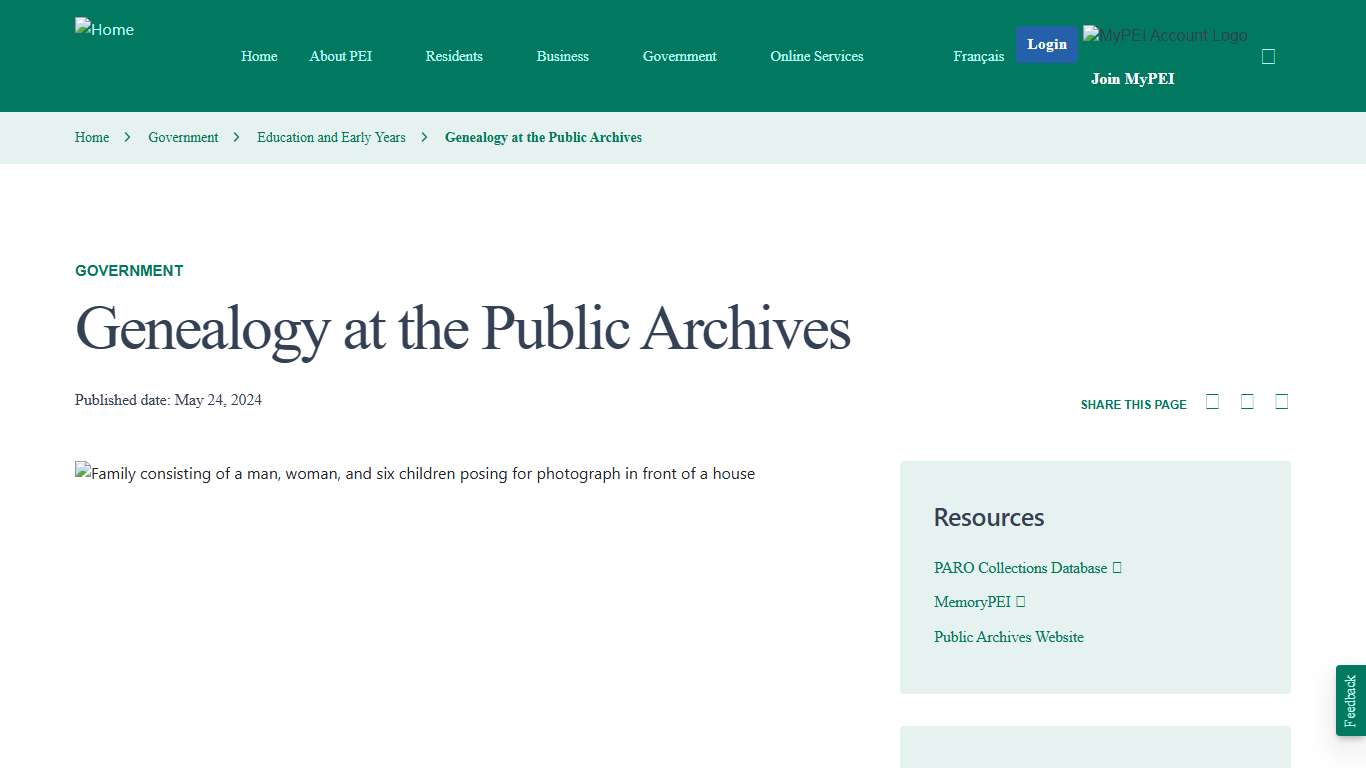
Task: Open the site search icon in header
Action: 1268,56
